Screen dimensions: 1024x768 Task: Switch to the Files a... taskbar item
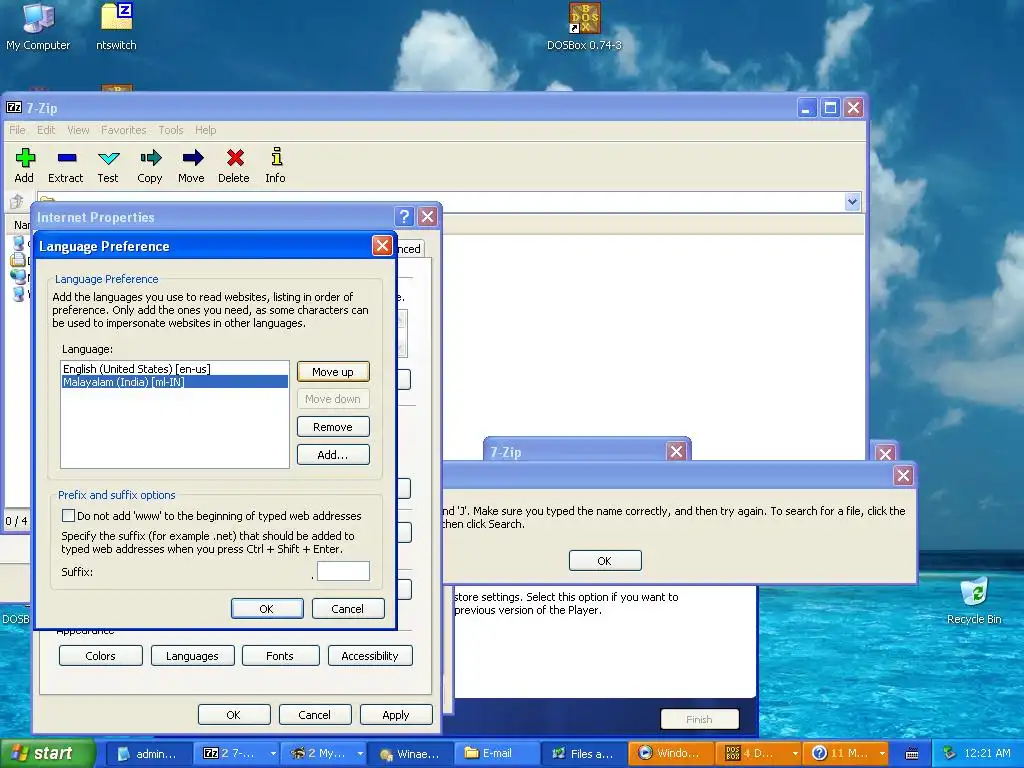(x=584, y=754)
